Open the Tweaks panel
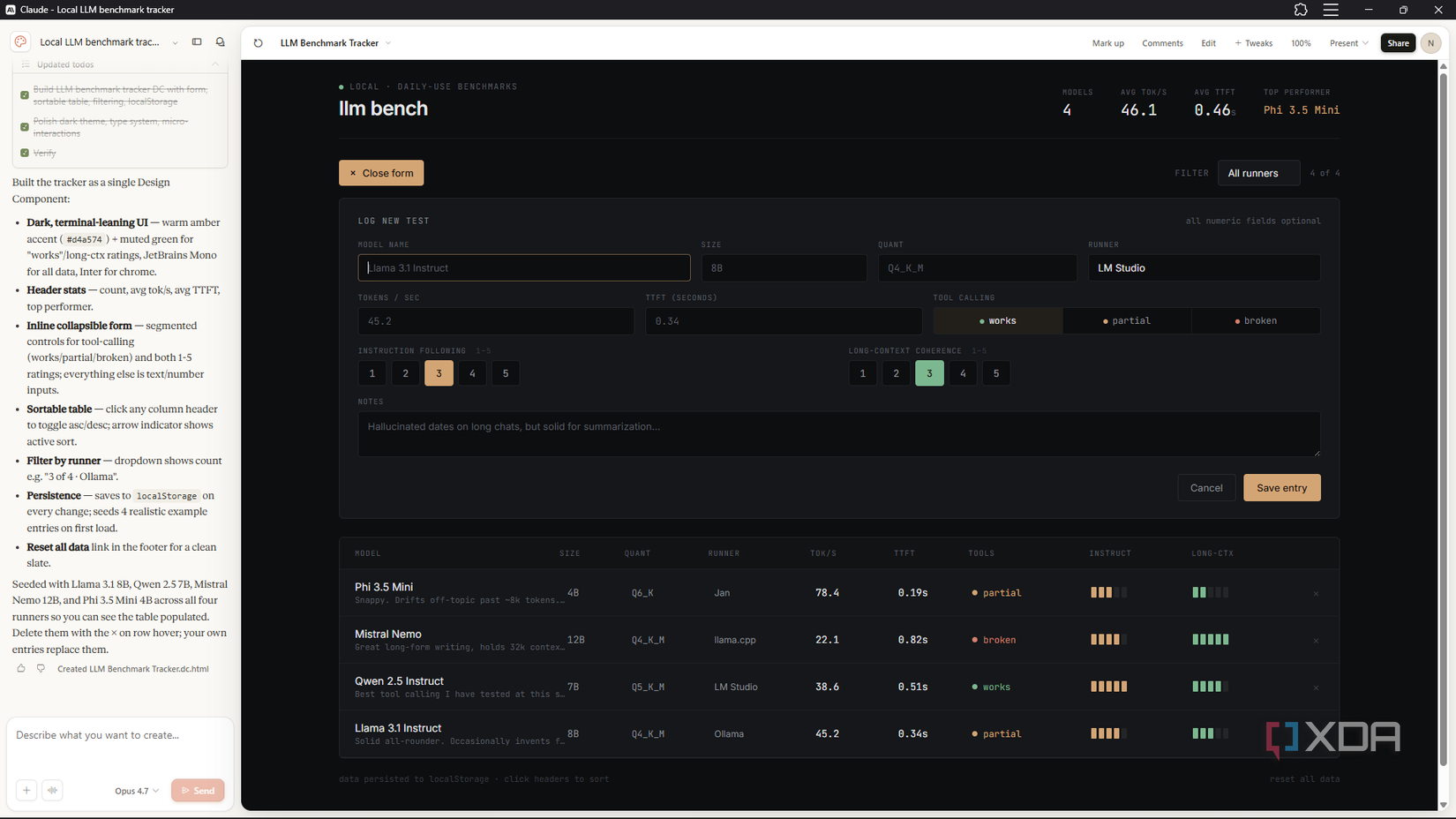The height and width of the screenshot is (819, 1456). pos(1253,43)
